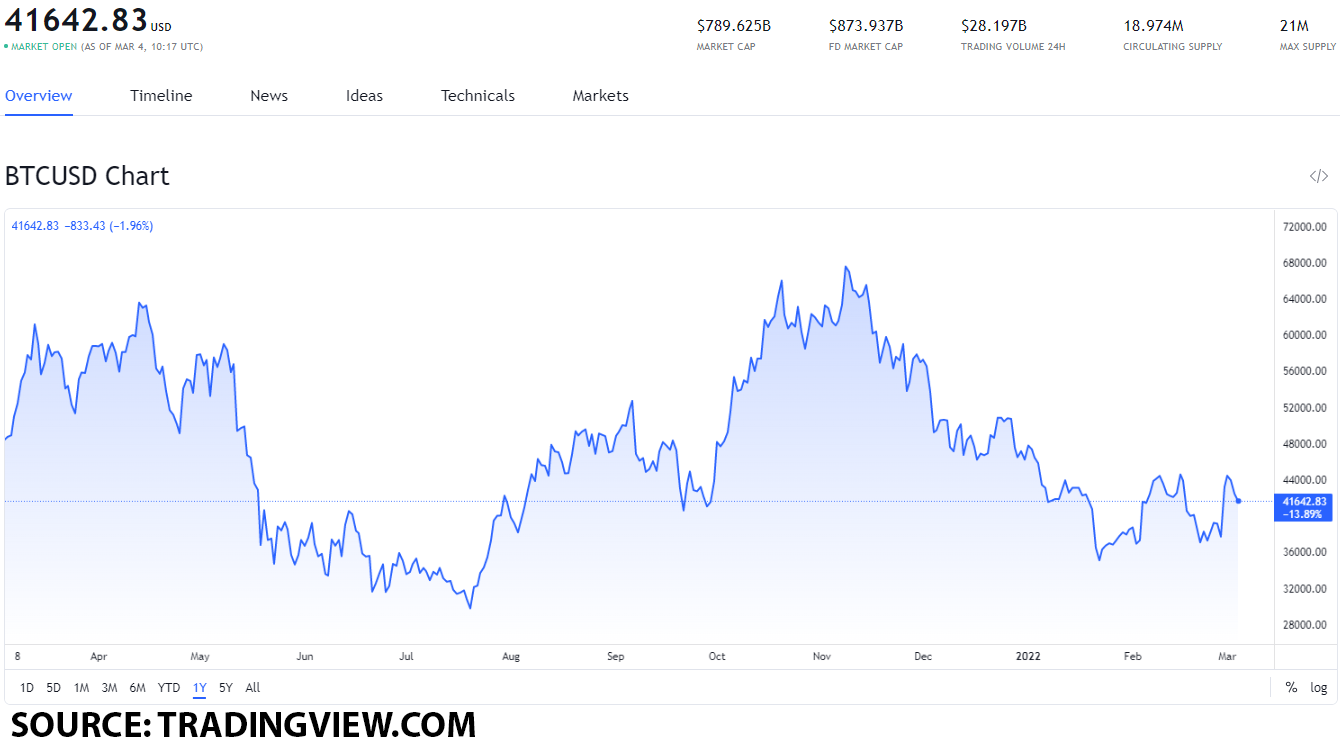Viewport: 1340px width, 744px height.
Task: Click the Aug label on time axis
Action: (x=511, y=657)
